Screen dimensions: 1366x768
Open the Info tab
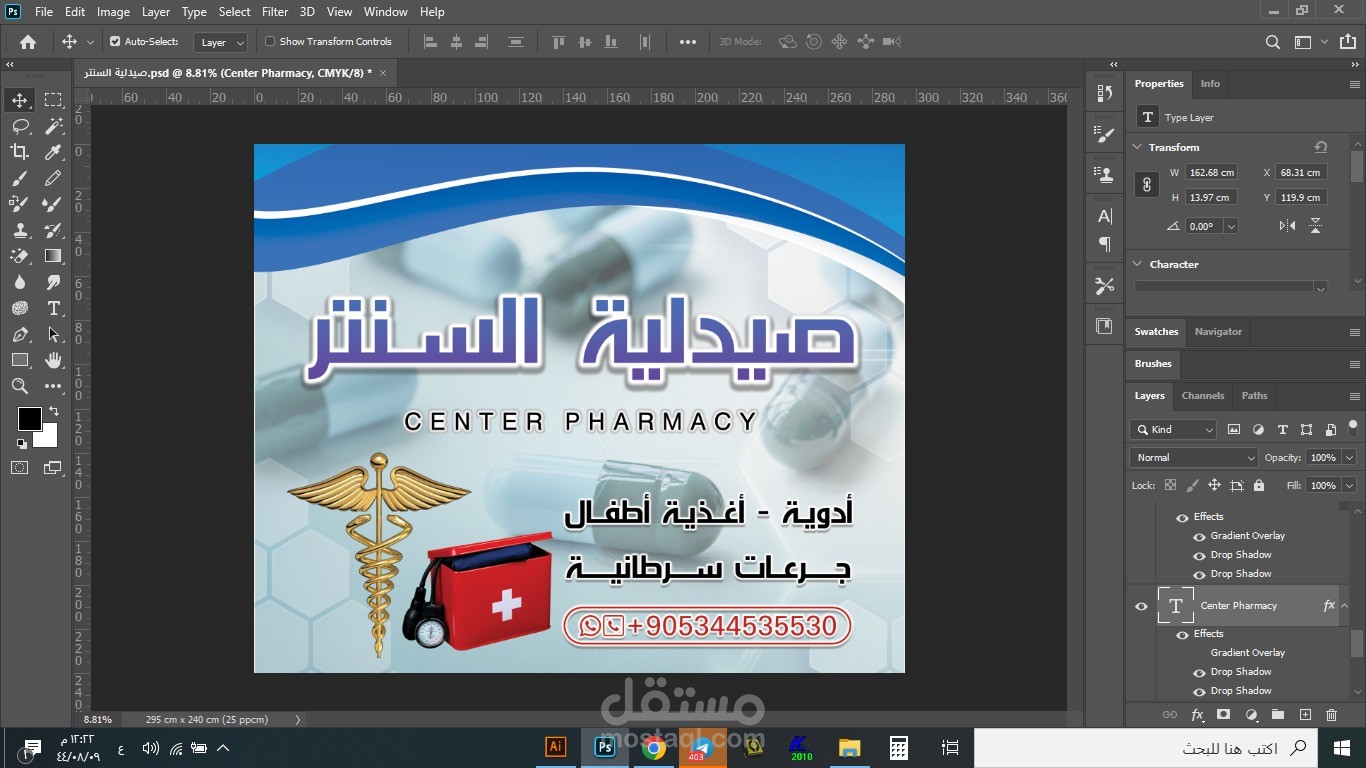(1210, 84)
